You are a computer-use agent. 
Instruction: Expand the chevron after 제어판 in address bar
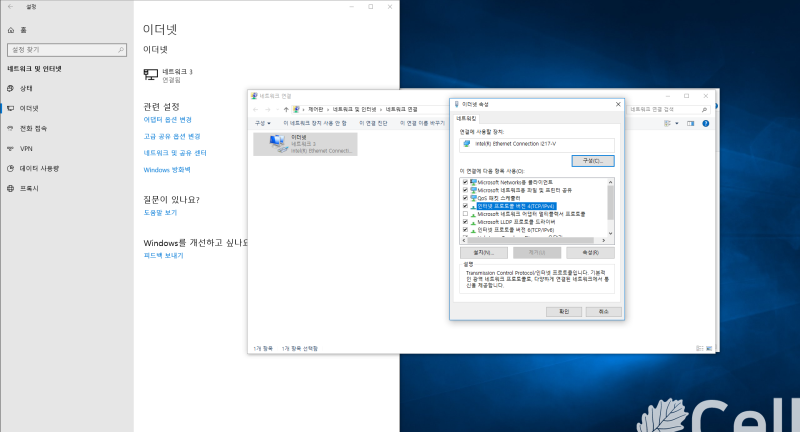[x=328, y=109]
